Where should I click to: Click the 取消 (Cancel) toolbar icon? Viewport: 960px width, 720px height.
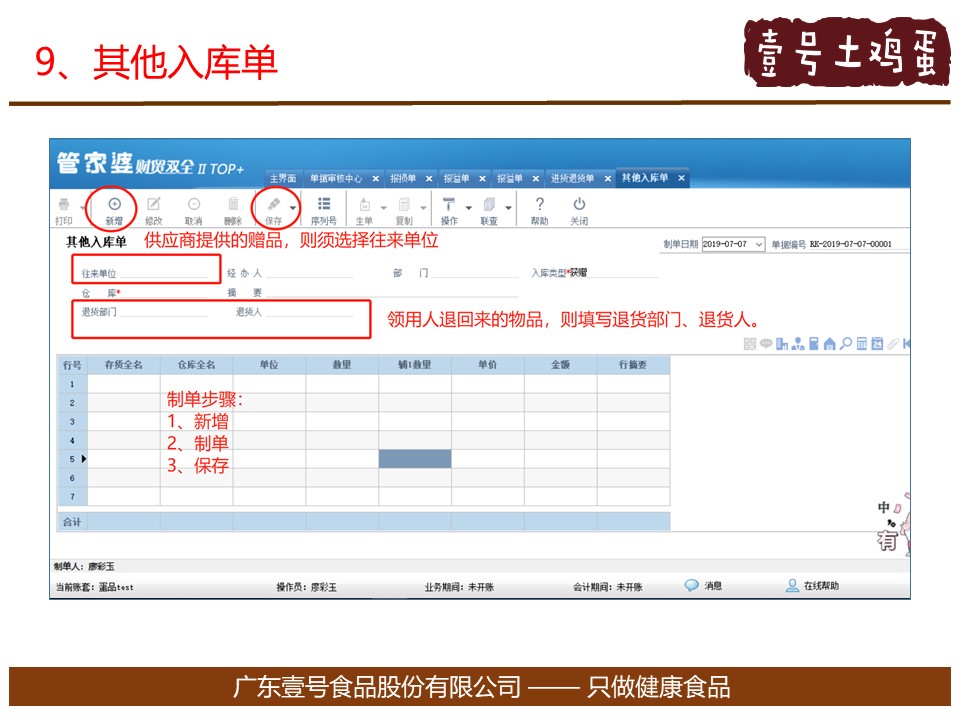tap(193, 204)
